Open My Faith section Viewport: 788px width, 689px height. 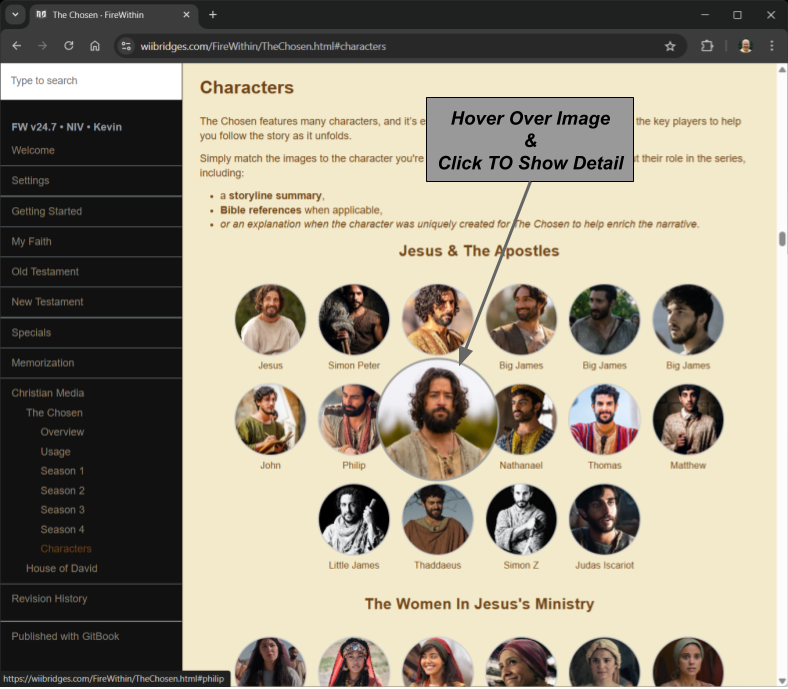tap(32, 242)
